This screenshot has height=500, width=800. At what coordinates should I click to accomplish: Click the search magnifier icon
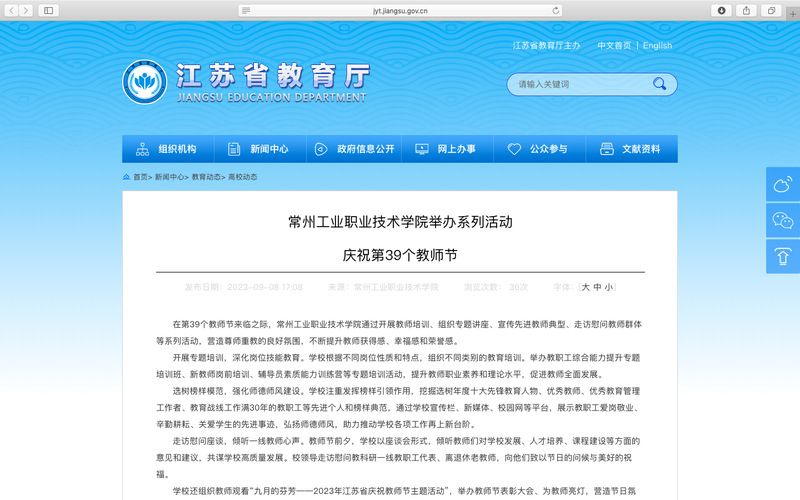click(660, 84)
